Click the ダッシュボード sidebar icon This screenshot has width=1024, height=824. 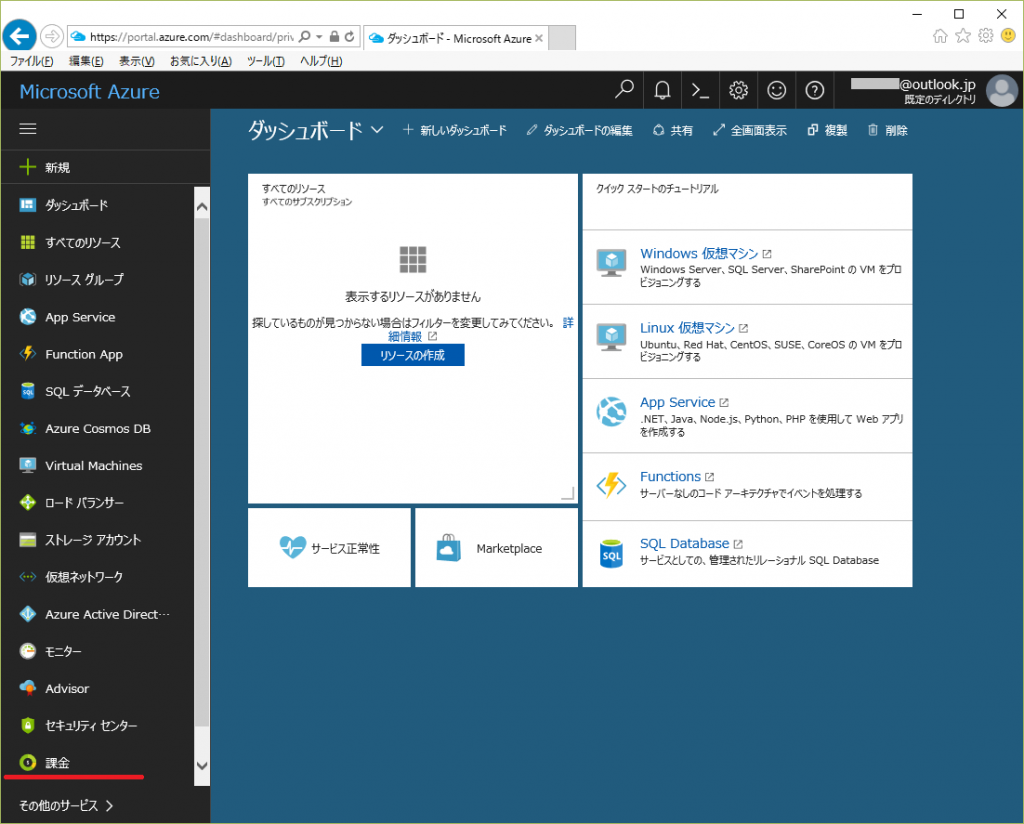tap(27, 205)
